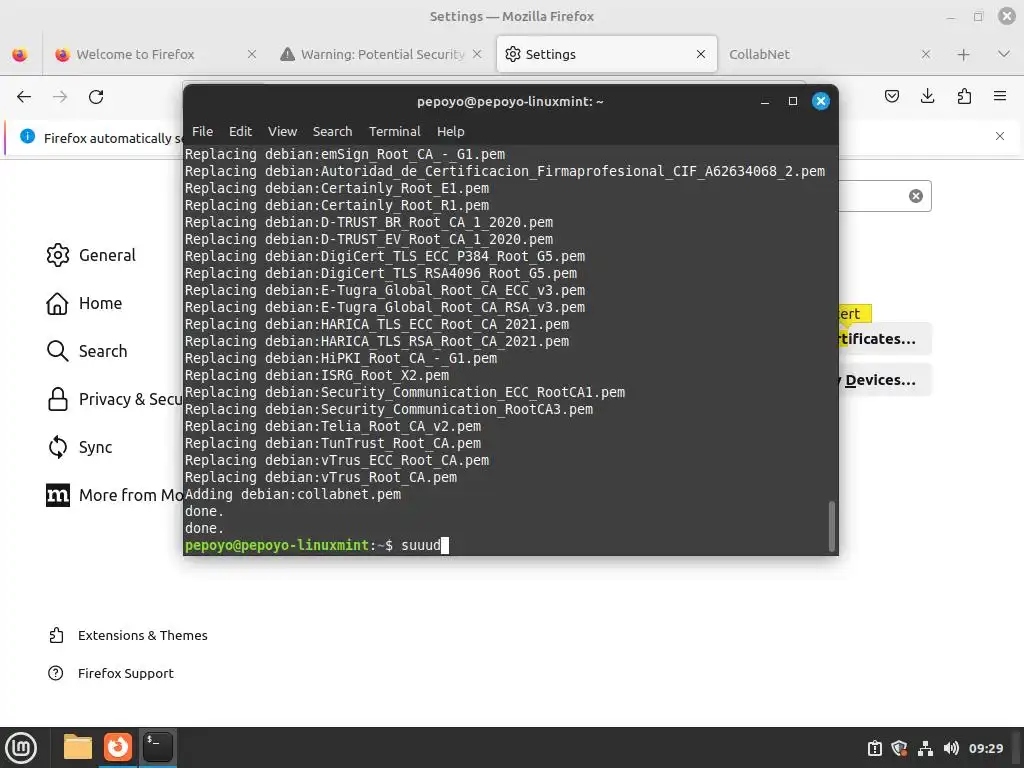This screenshot has width=1024, height=768.
Task: Open the Files folder launcher in taskbar
Action: point(78,747)
